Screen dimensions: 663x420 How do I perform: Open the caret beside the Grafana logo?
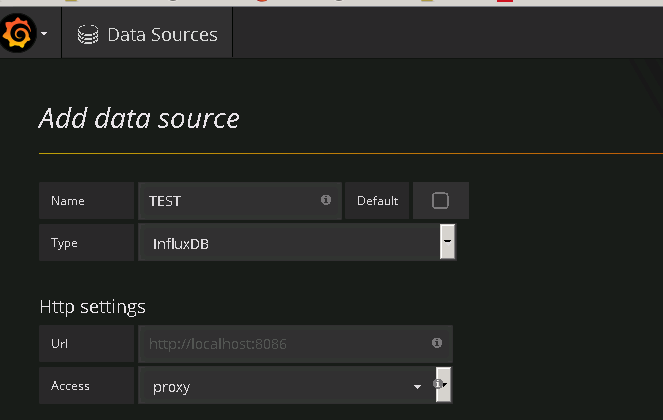coord(44,35)
